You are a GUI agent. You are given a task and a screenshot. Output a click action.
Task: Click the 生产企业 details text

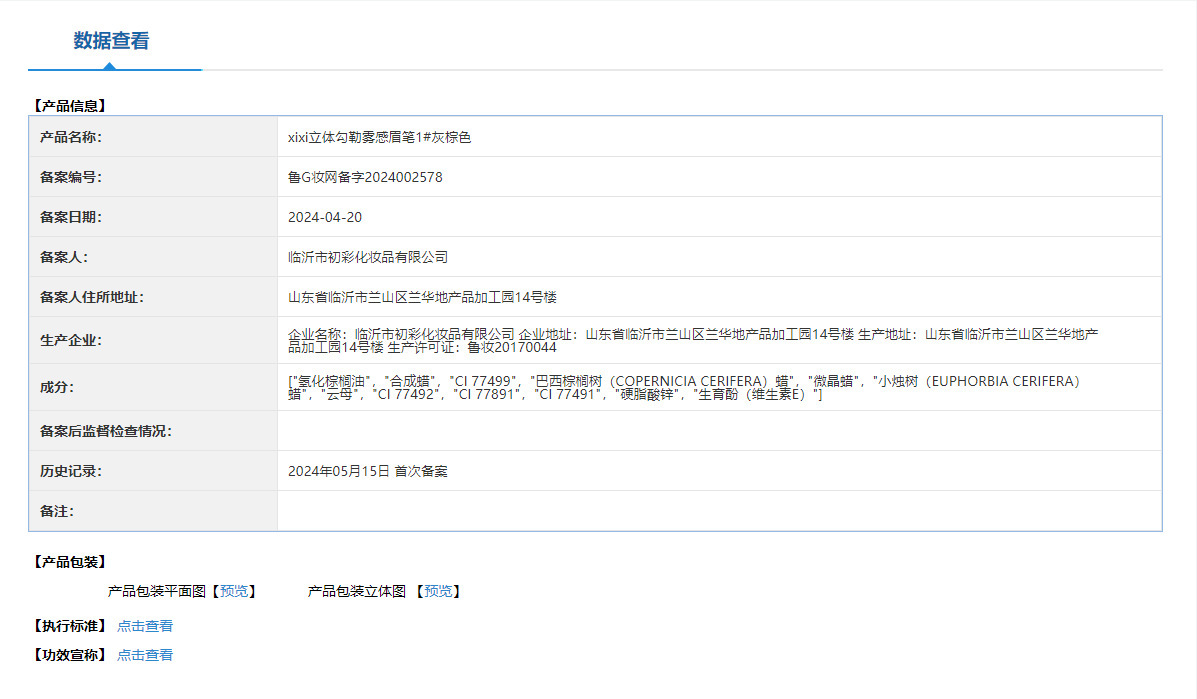pyautogui.click(x=693, y=340)
